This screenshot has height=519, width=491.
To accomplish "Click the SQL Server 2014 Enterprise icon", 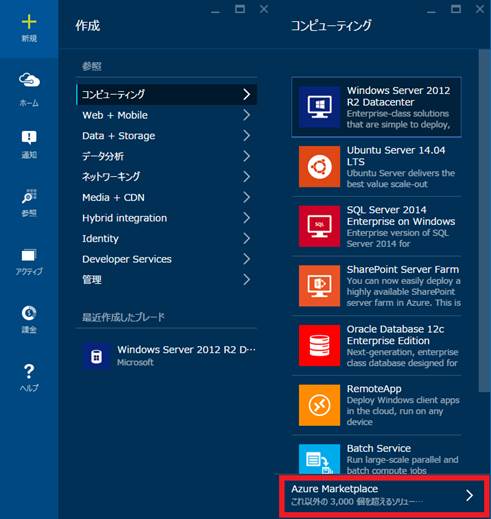I will tap(319, 226).
